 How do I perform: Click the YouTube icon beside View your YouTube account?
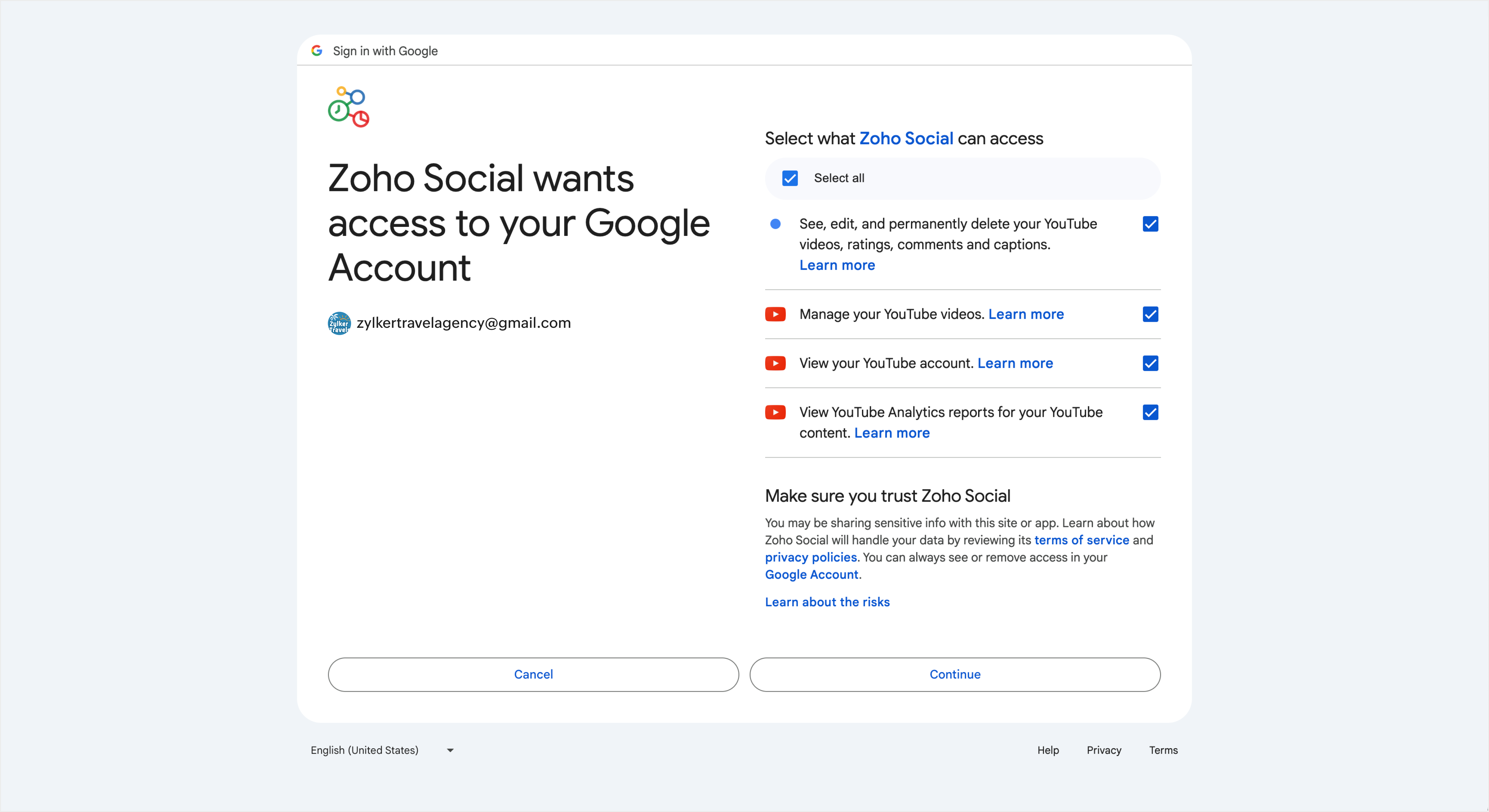775,363
